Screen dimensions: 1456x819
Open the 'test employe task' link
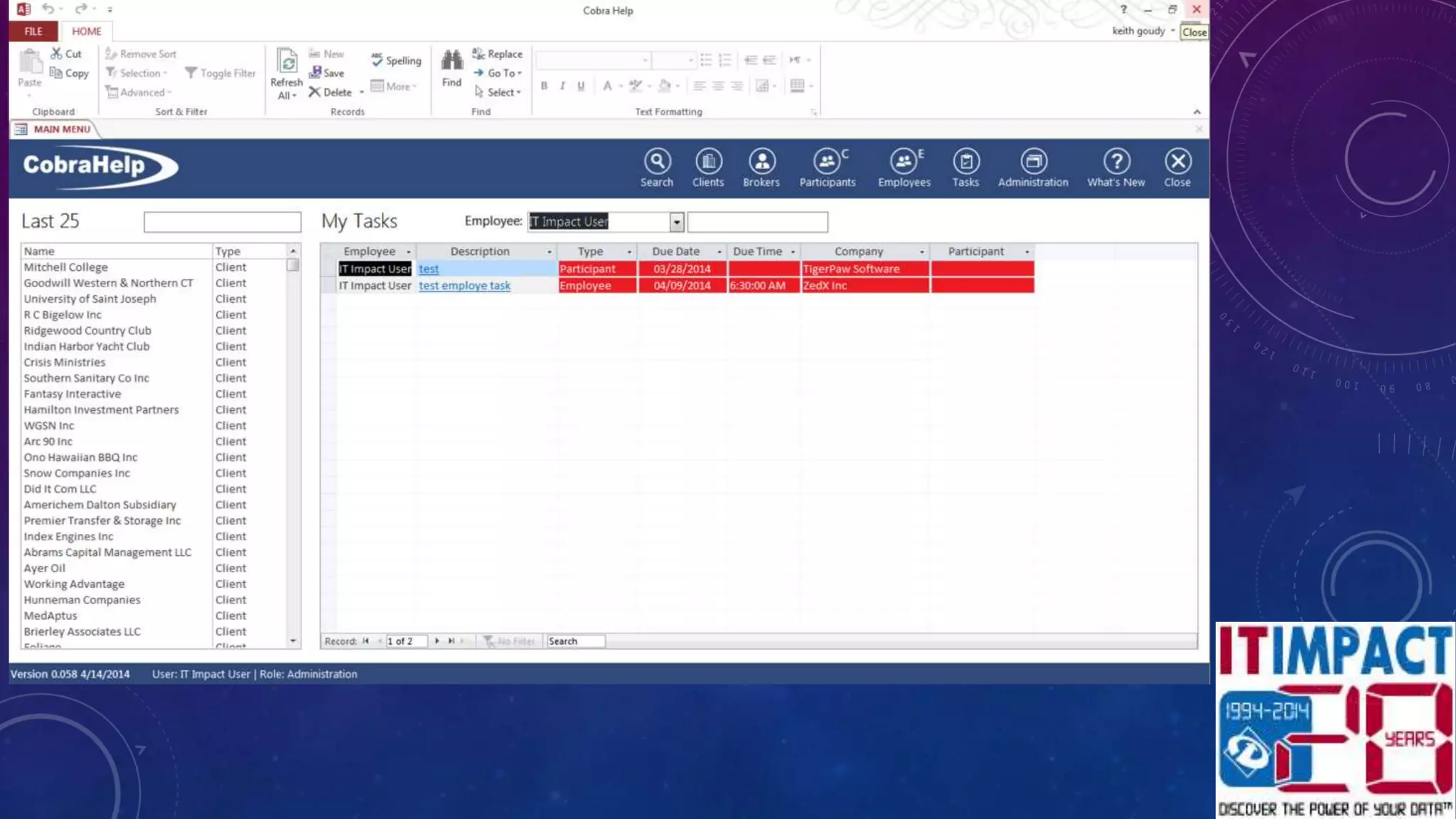click(x=464, y=286)
